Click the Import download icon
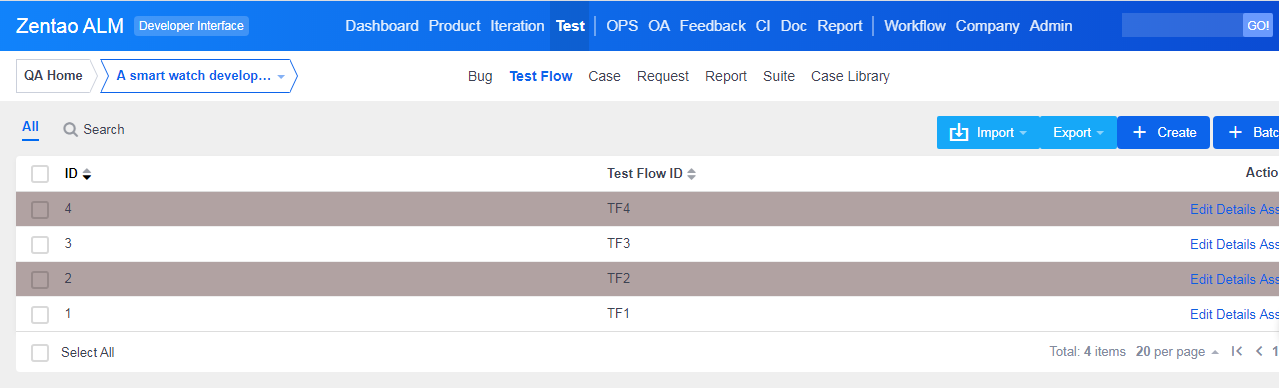 pyautogui.click(x=959, y=133)
